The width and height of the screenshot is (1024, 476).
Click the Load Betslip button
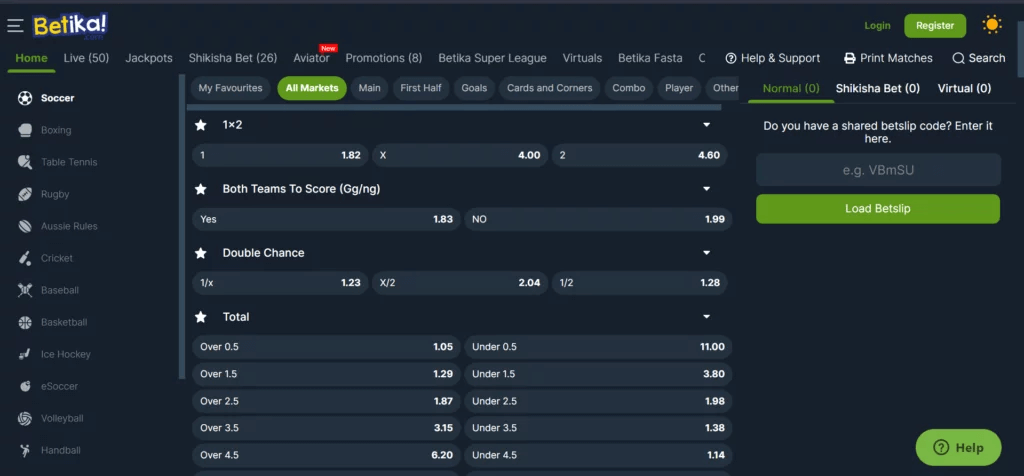pos(878,209)
